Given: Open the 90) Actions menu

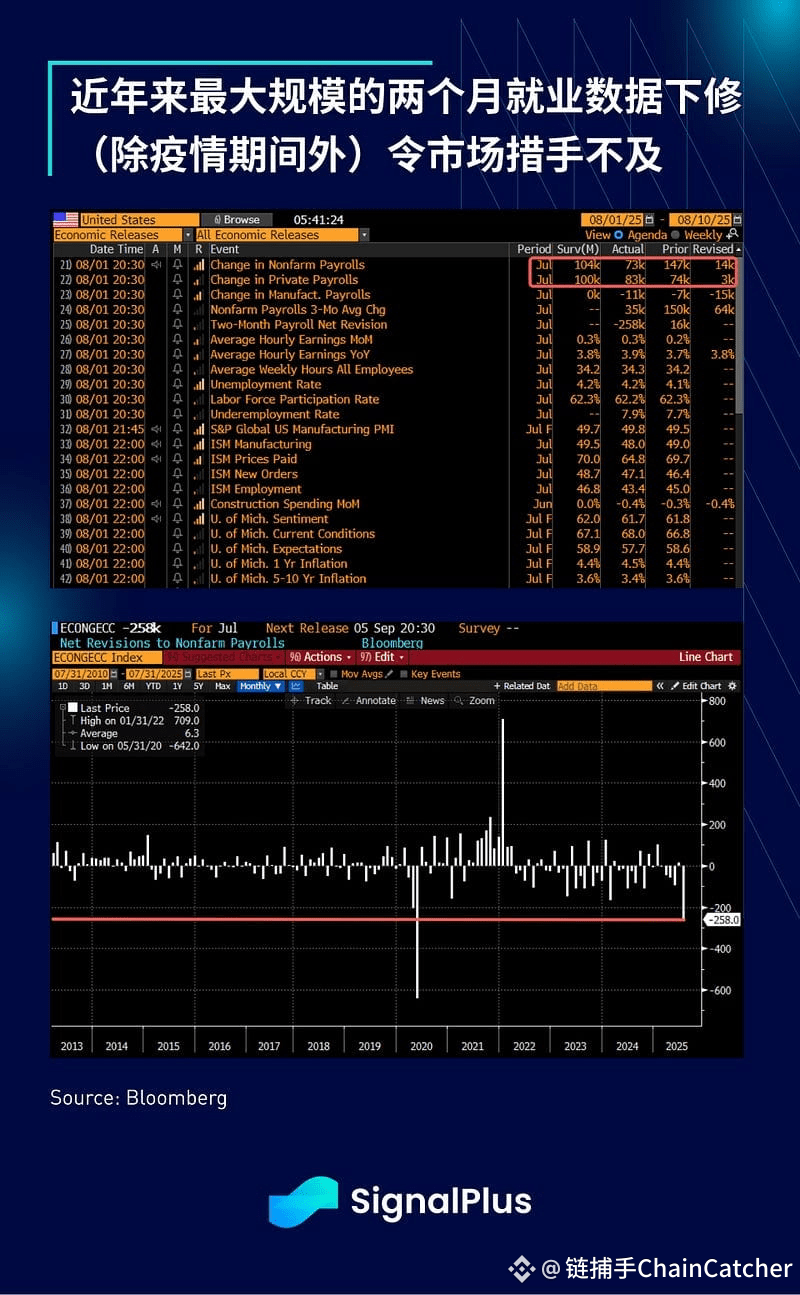Looking at the screenshot, I should [x=321, y=657].
